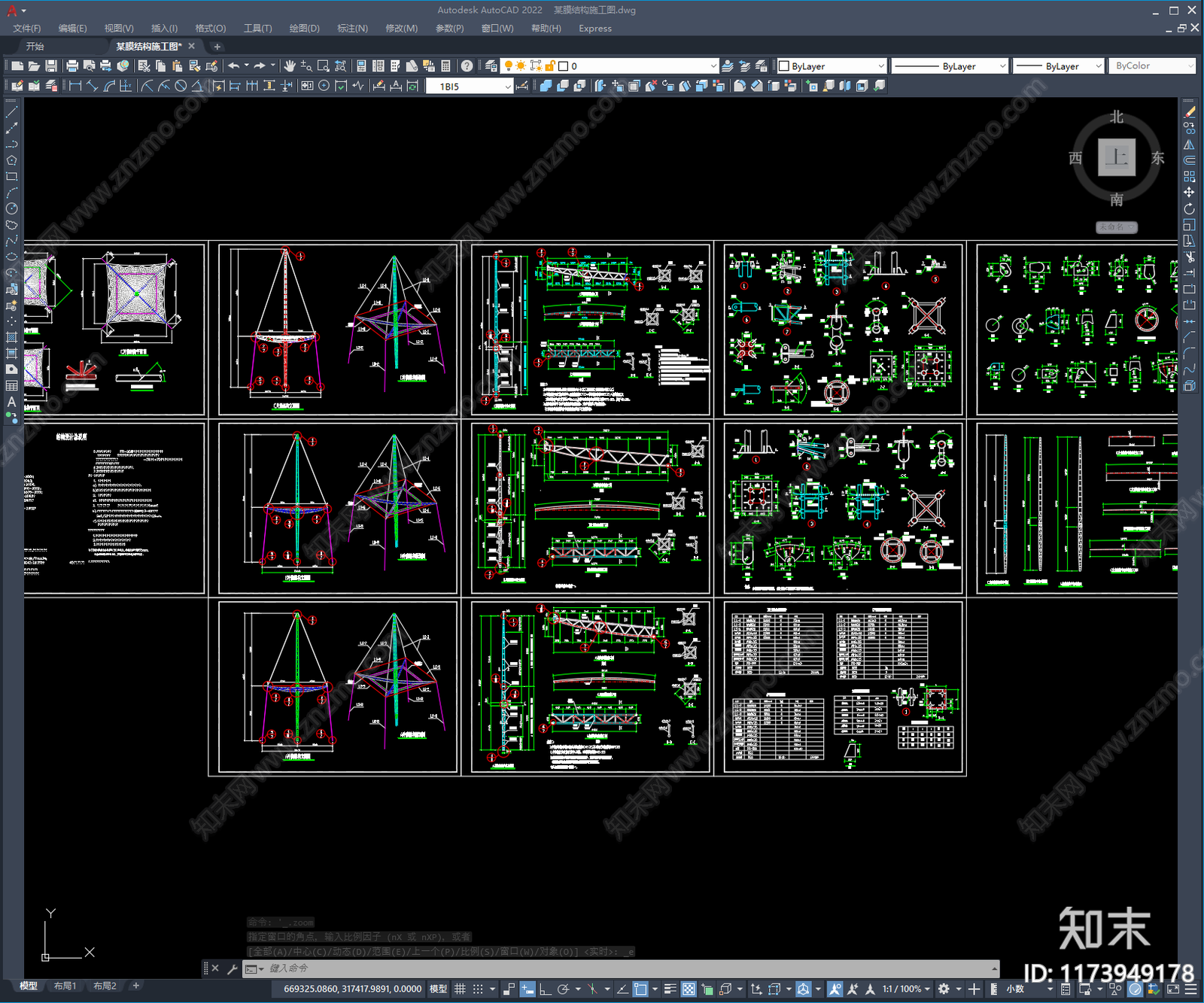Close the 某膜结构施工图 drawing tab

192,46
